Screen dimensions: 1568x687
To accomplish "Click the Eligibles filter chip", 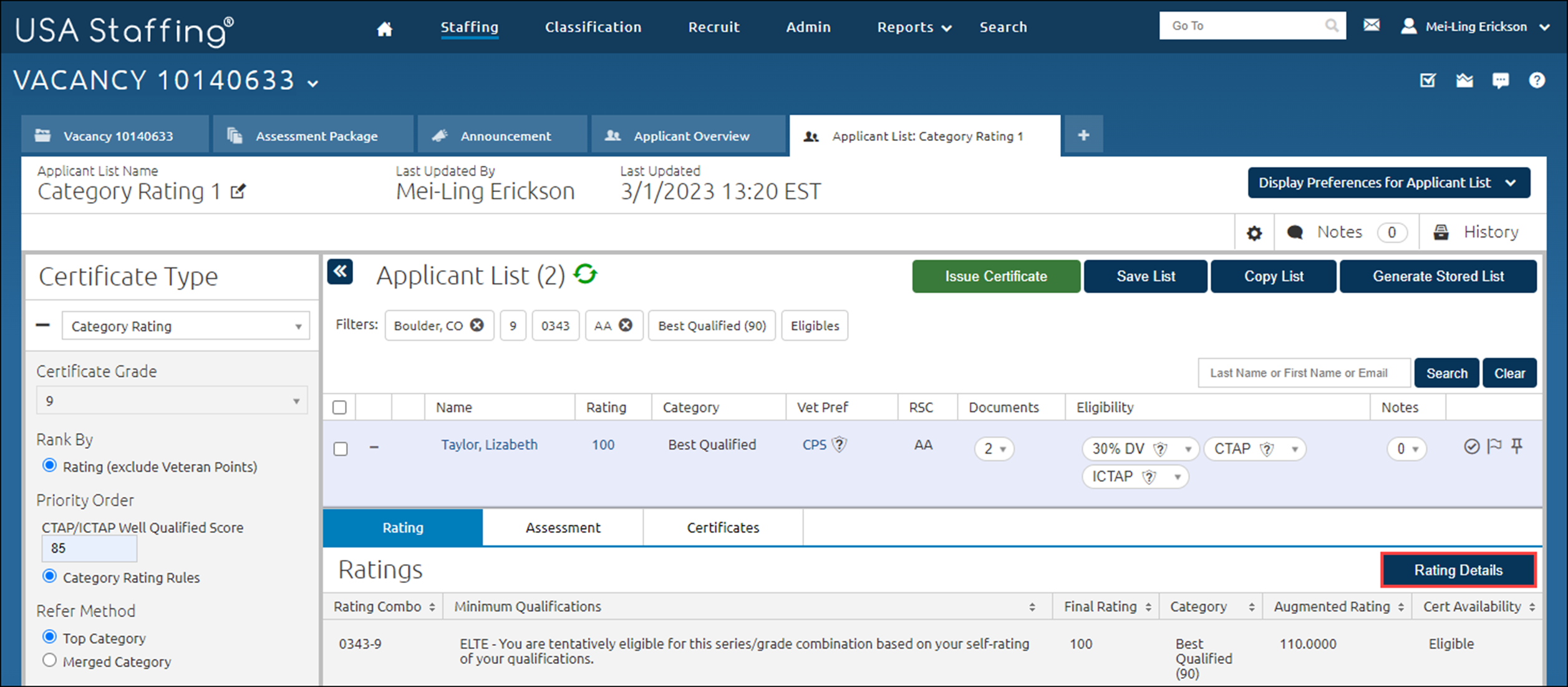I will [815, 325].
